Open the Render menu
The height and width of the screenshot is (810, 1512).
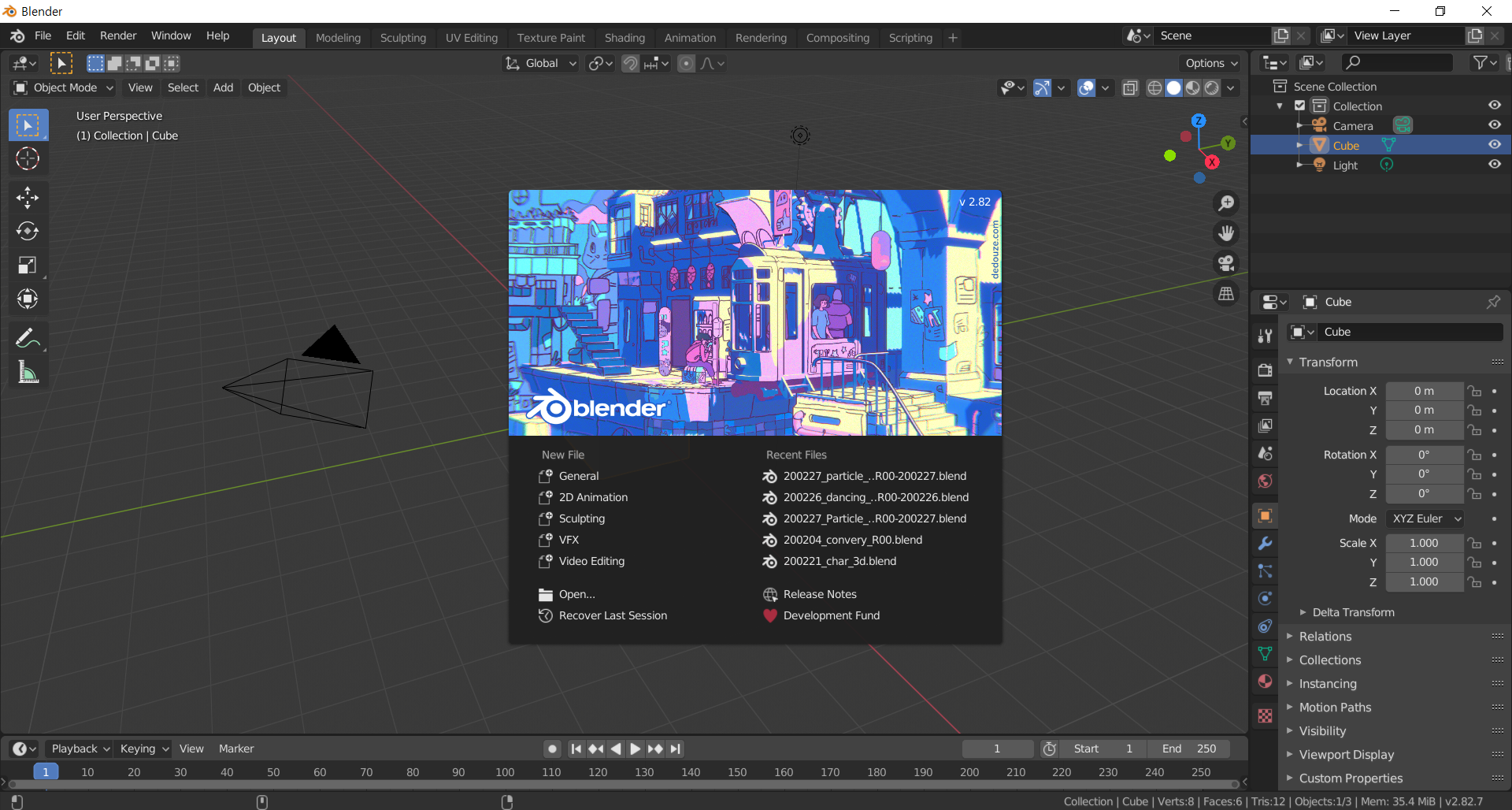118,36
